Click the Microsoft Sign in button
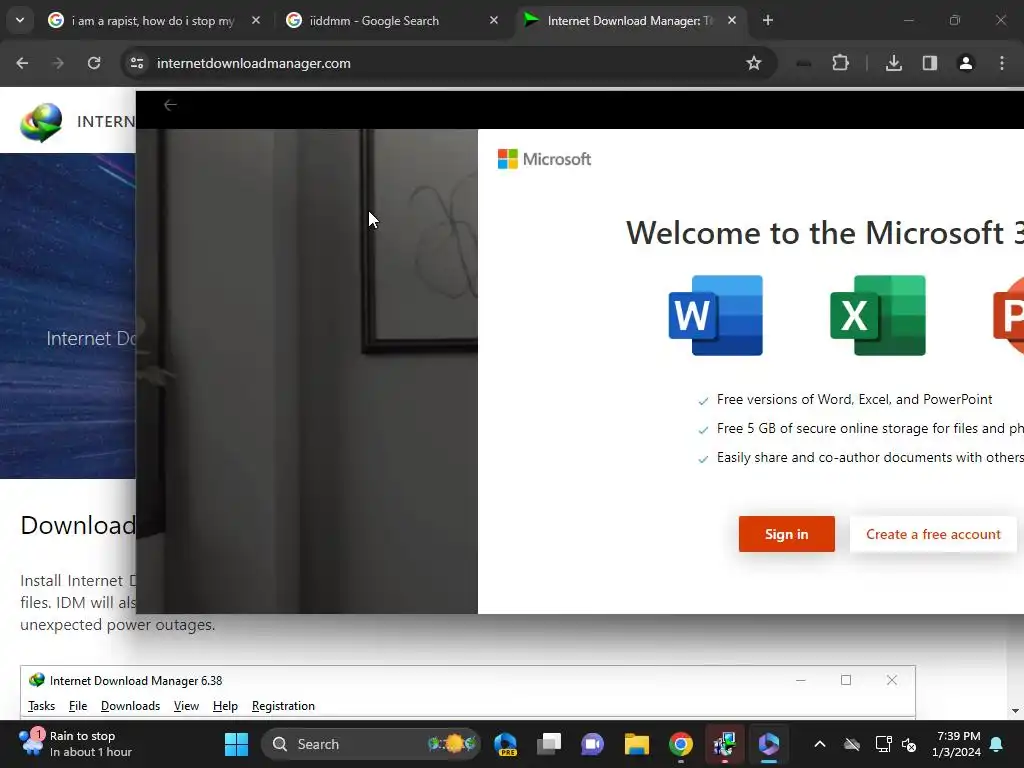 point(786,534)
